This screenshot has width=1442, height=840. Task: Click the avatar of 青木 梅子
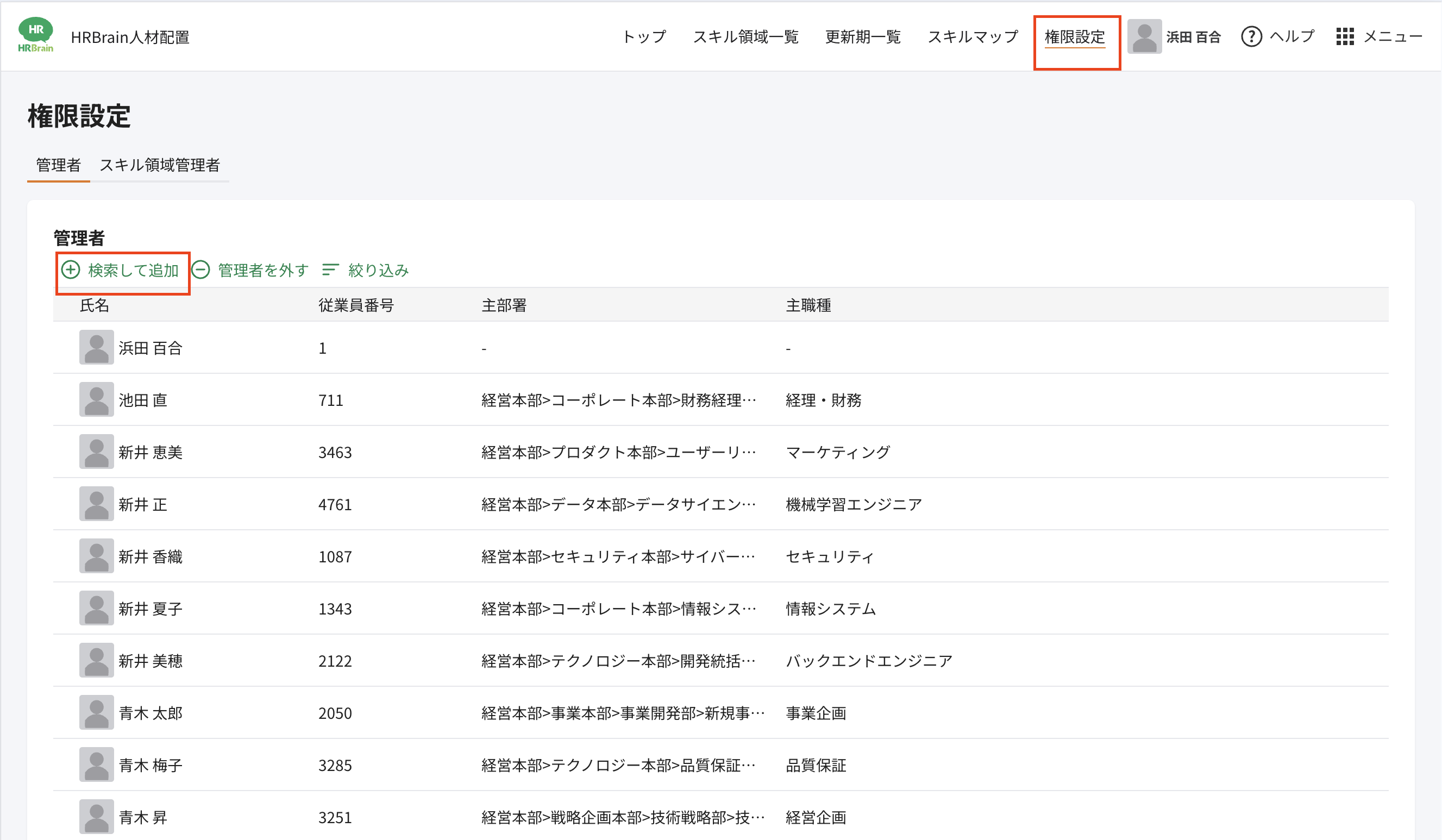[x=96, y=764]
